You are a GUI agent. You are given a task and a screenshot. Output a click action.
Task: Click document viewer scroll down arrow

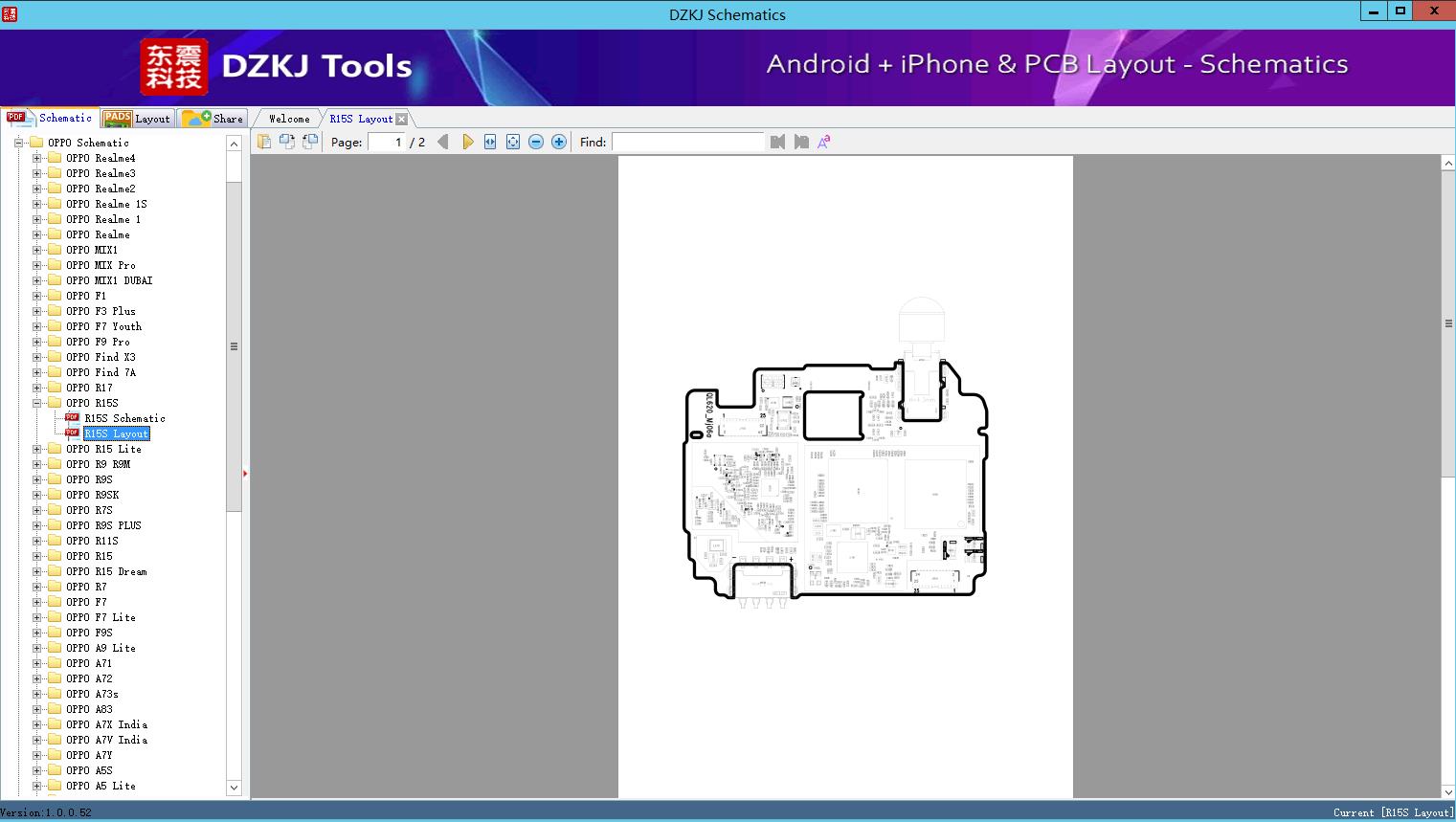(1448, 791)
